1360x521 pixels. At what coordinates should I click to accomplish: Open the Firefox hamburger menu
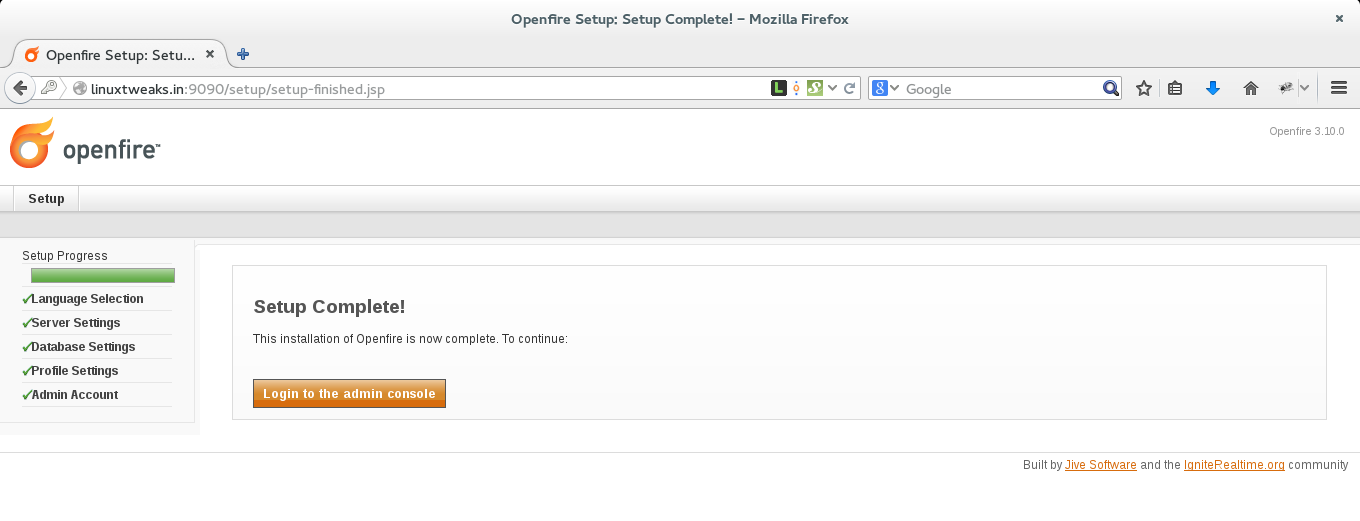[1339, 88]
